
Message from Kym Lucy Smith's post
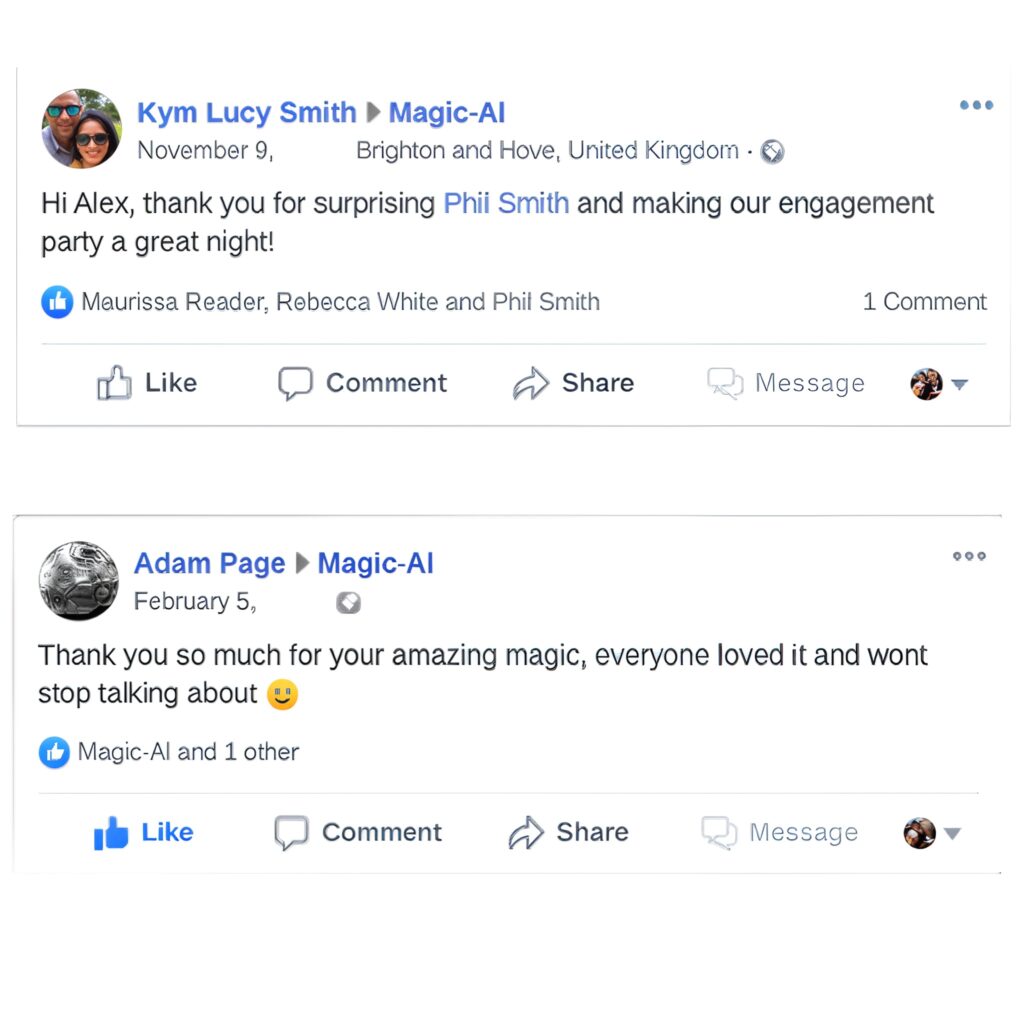click(x=785, y=383)
